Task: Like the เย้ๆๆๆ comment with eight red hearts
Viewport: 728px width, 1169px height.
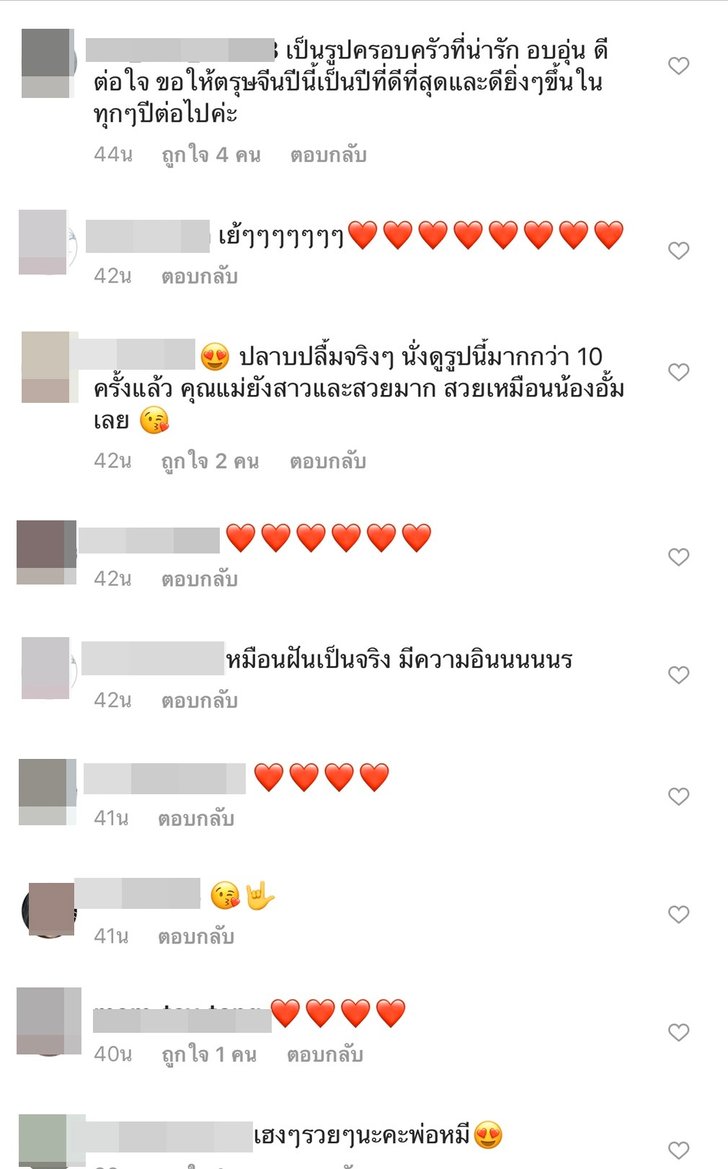Action: [678, 250]
